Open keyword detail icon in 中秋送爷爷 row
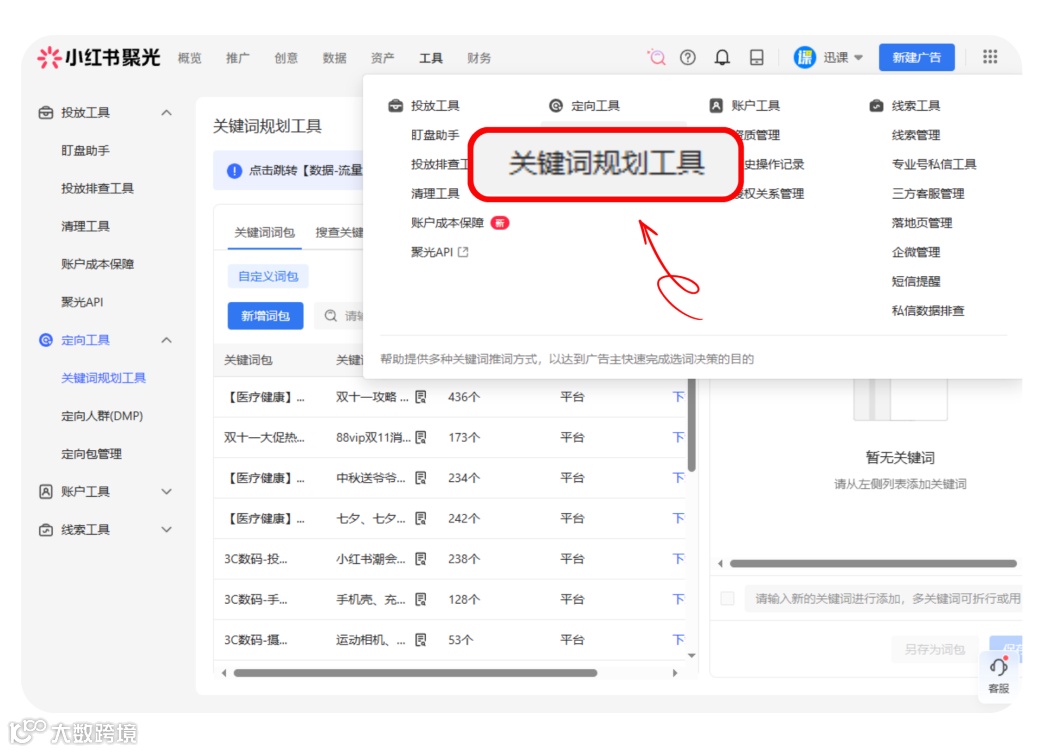This screenshot has height=752, width=1057. 421,478
